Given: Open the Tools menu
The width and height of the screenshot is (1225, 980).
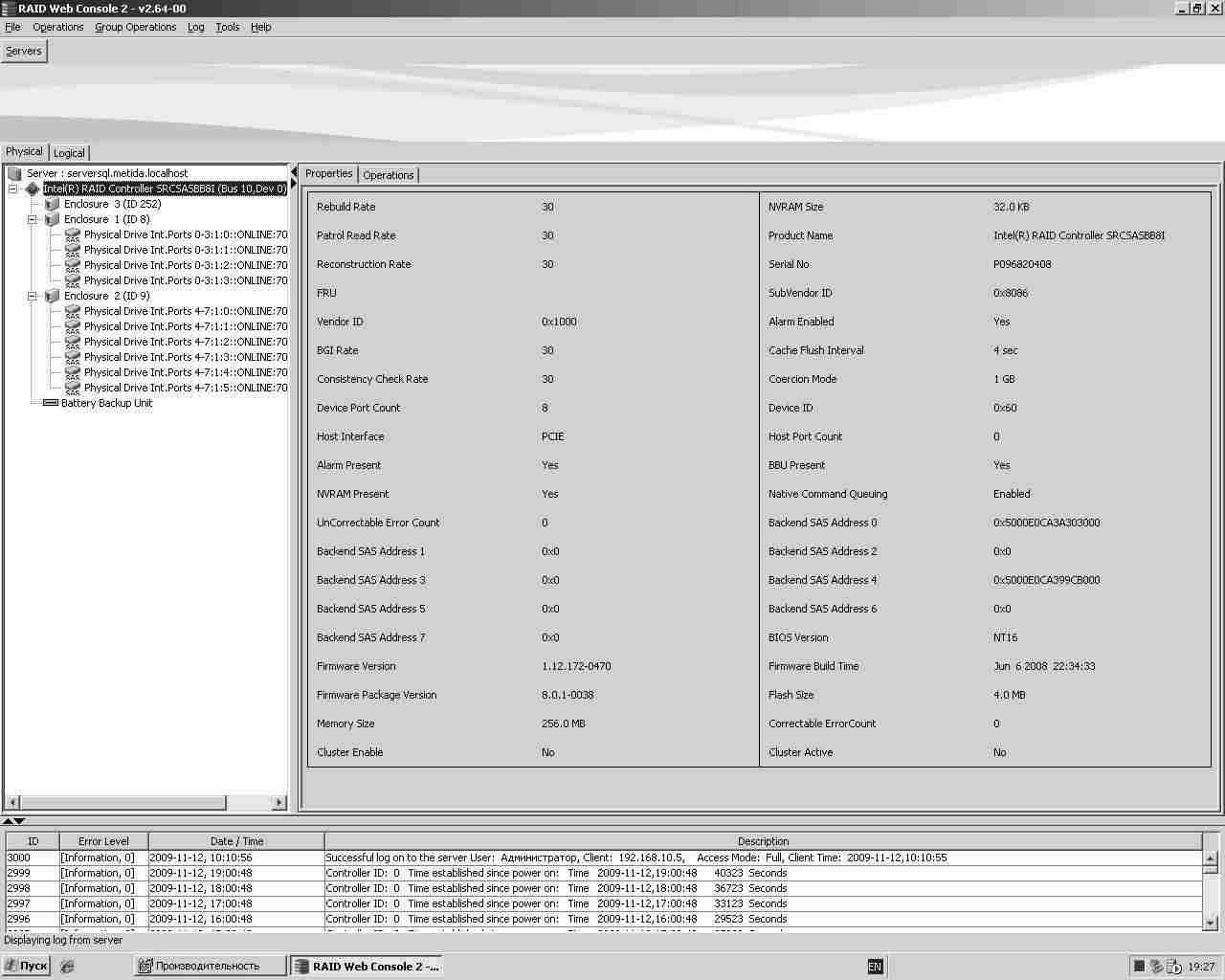Looking at the screenshot, I should click(227, 27).
